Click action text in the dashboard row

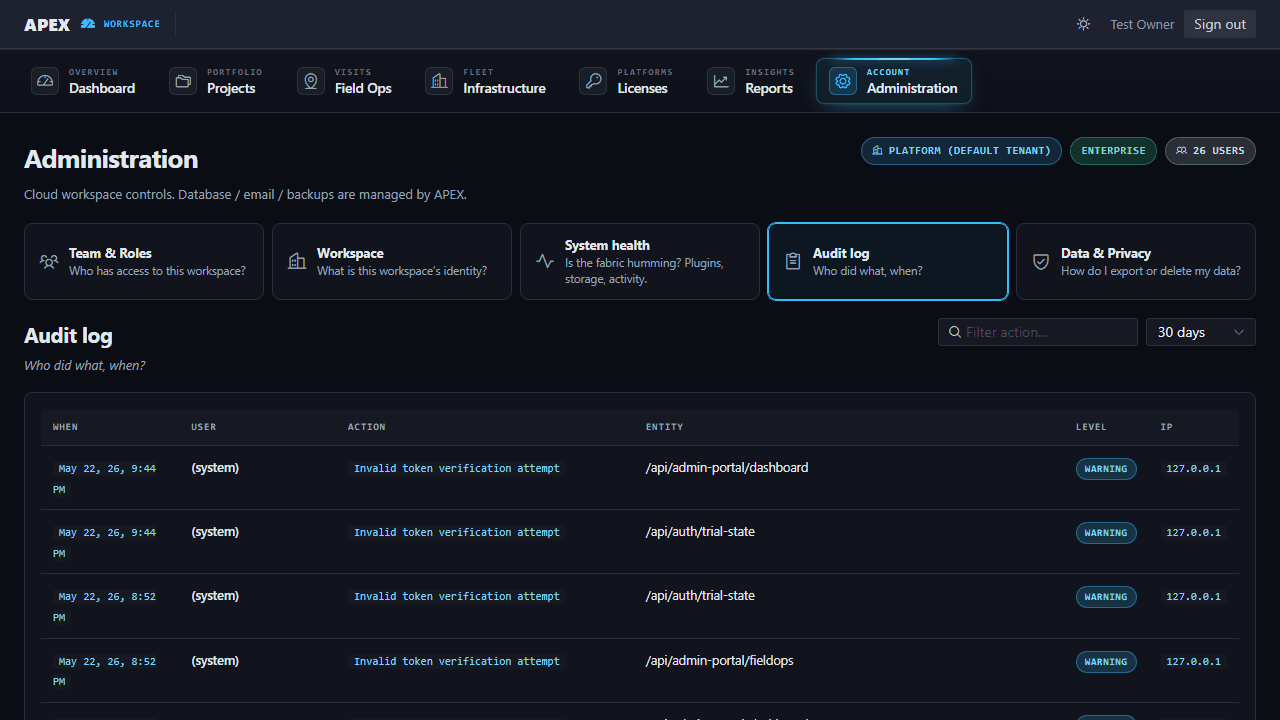457,468
